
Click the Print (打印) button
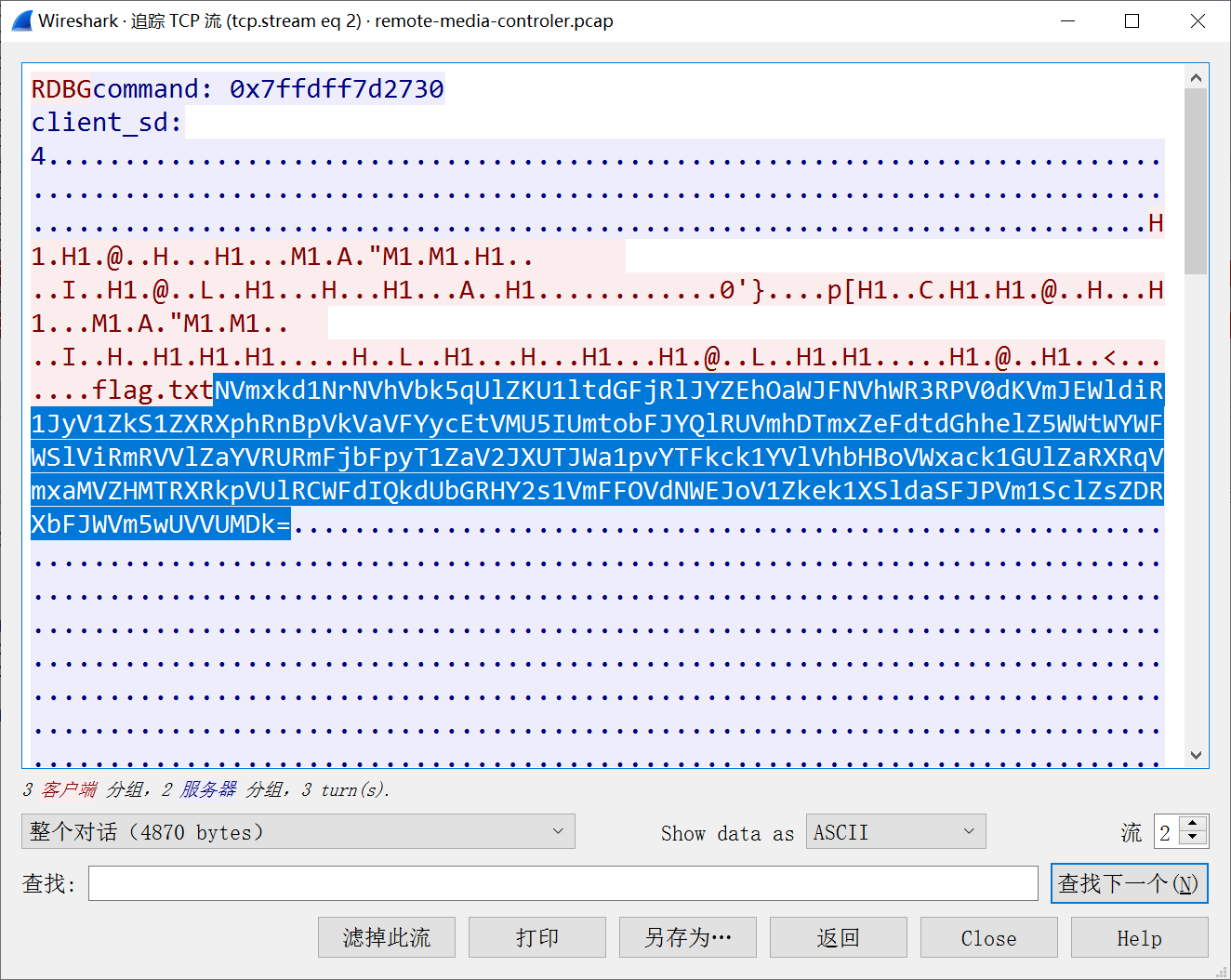pyautogui.click(x=537, y=937)
